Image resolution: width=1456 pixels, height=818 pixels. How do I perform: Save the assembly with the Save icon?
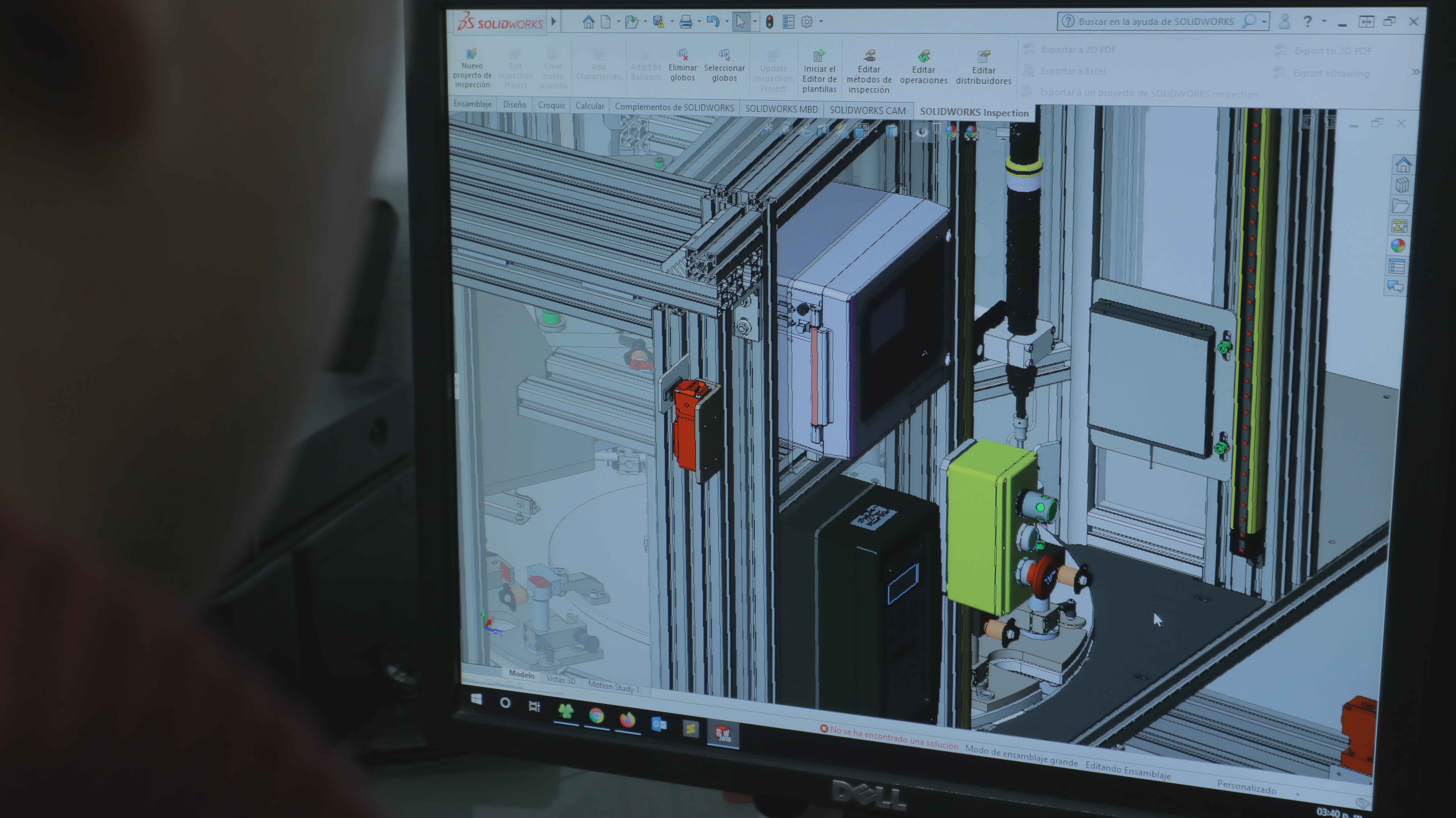point(658,22)
